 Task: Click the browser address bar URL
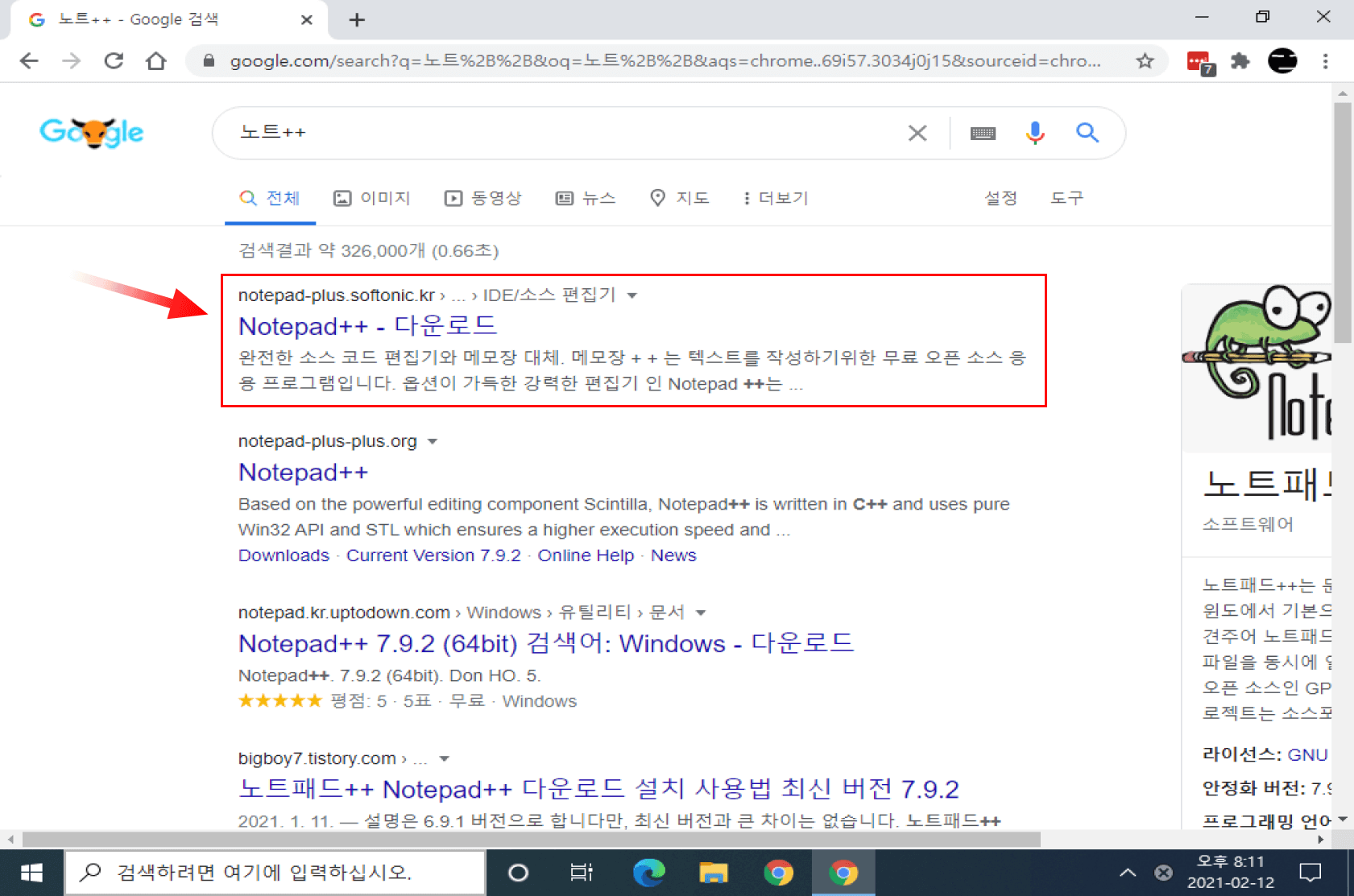(x=665, y=61)
